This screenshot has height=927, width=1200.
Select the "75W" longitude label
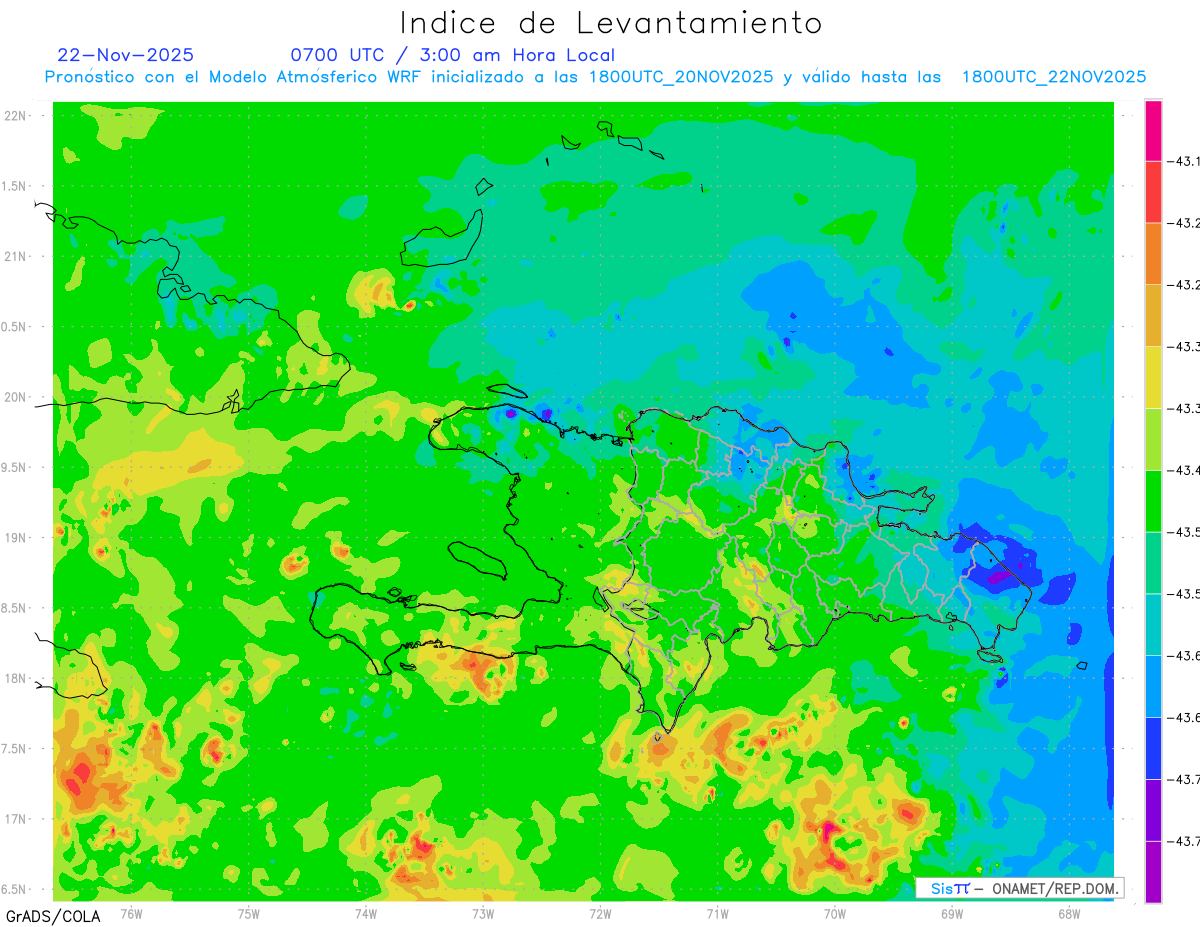(x=249, y=913)
